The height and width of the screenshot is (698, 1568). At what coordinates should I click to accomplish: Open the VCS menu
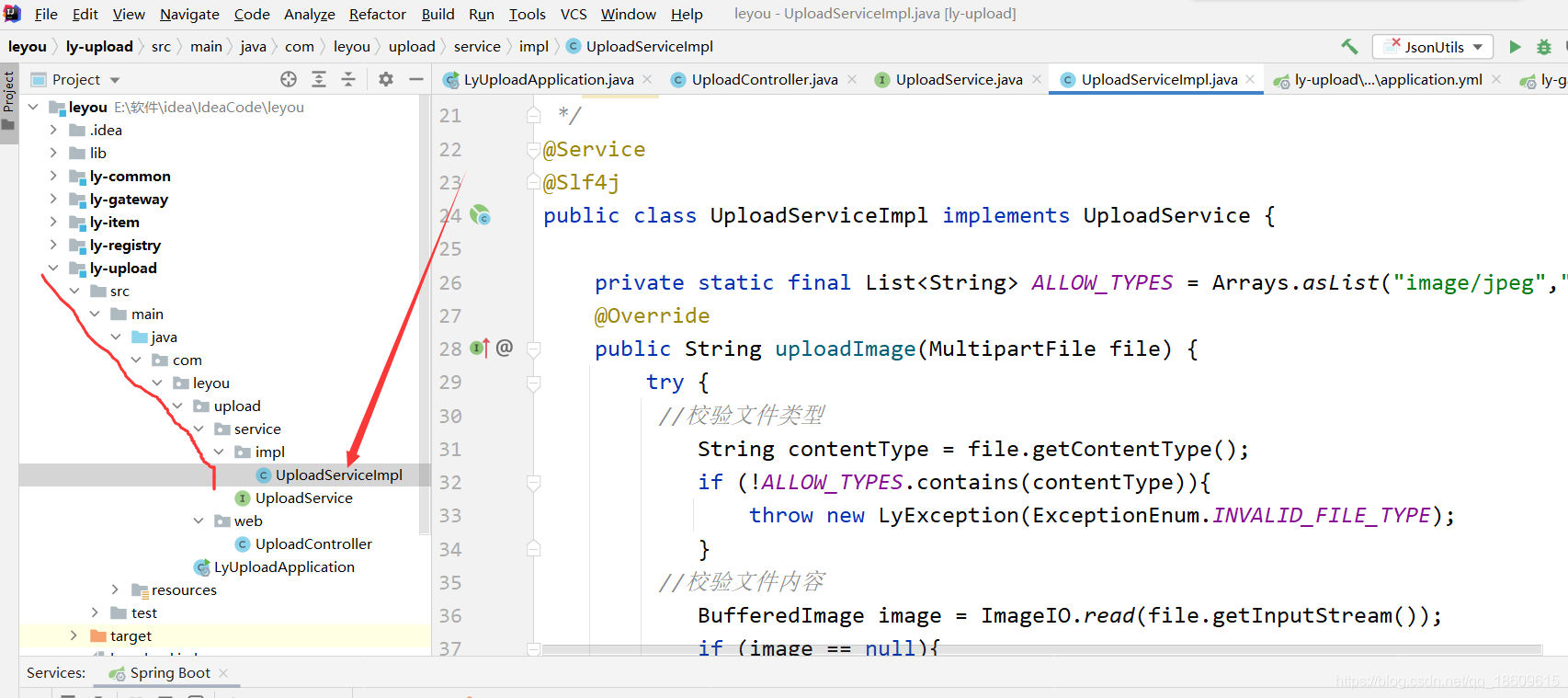click(x=574, y=14)
